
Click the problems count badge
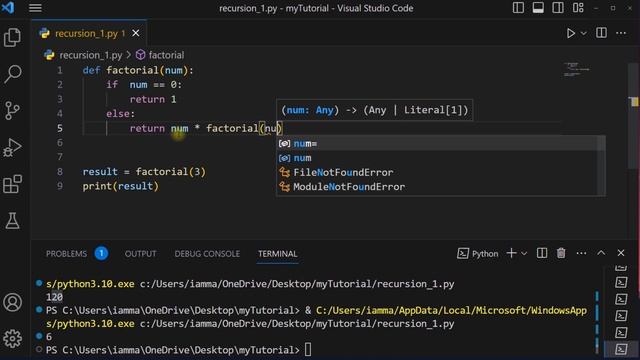click(x=101, y=253)
